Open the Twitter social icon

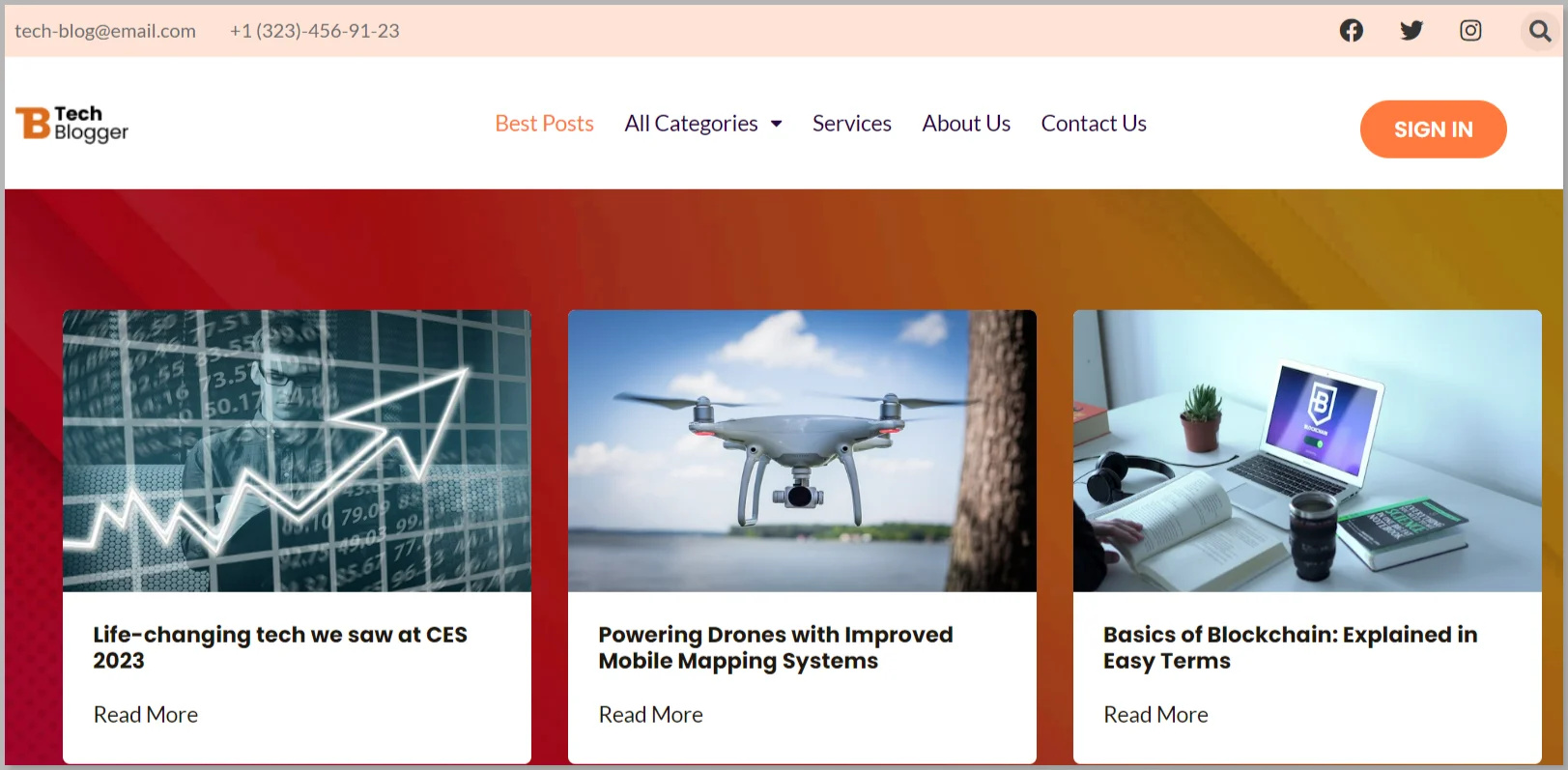point(1411,31)
